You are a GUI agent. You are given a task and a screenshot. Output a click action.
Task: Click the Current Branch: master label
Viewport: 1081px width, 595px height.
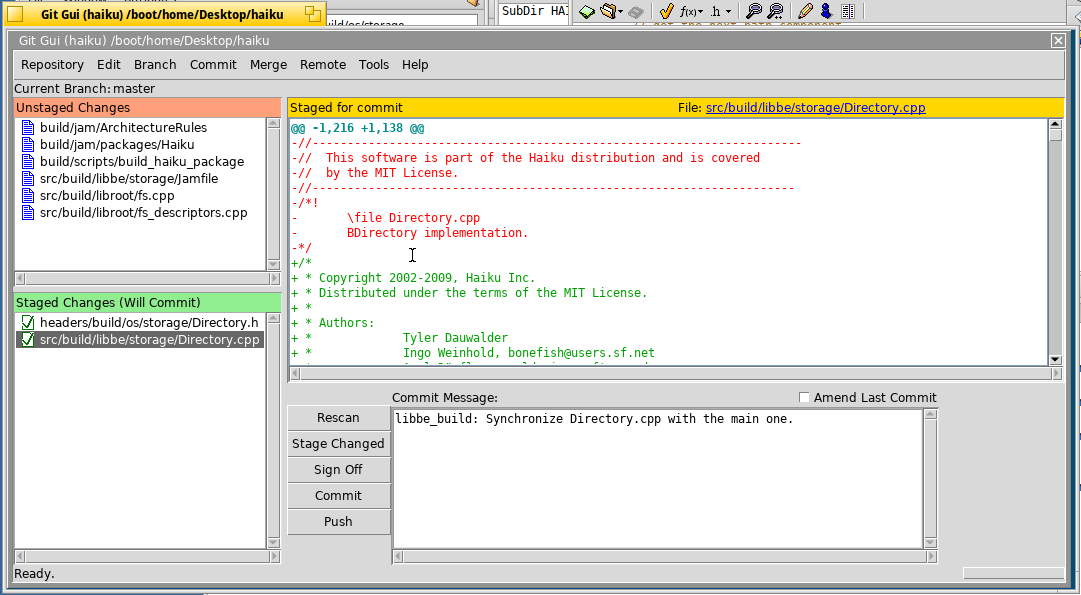(x=84, y=88)
